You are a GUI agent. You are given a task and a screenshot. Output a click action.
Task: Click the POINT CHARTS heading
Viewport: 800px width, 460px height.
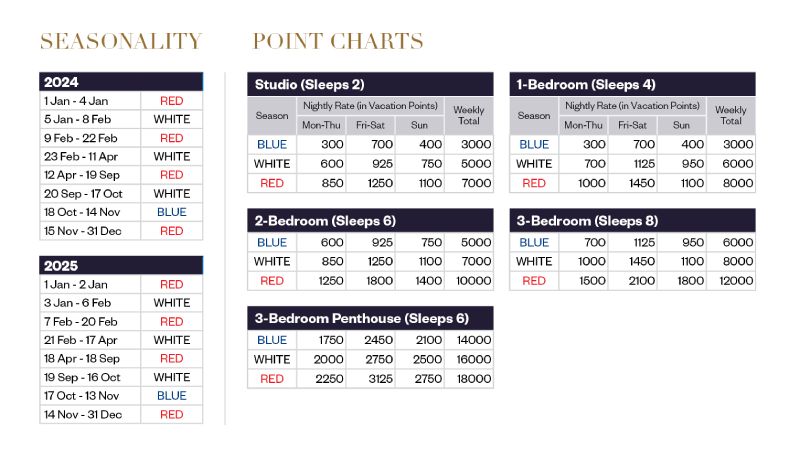pyautogui.click(x=338, y=41)
